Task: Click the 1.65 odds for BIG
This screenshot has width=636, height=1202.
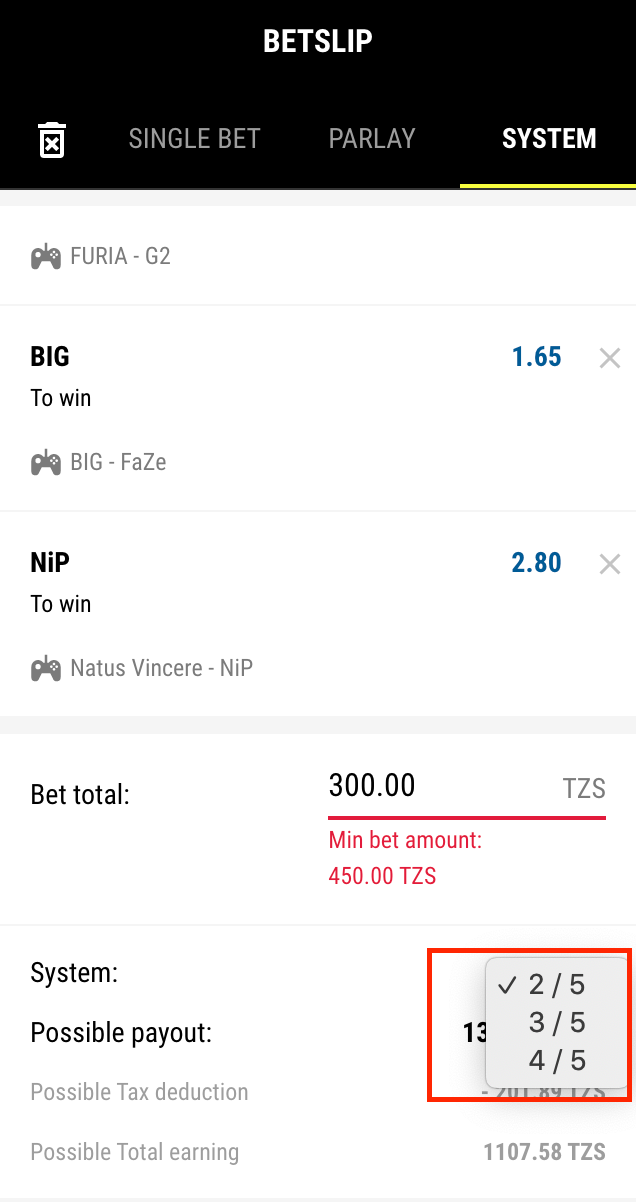Action: point(537,357)
